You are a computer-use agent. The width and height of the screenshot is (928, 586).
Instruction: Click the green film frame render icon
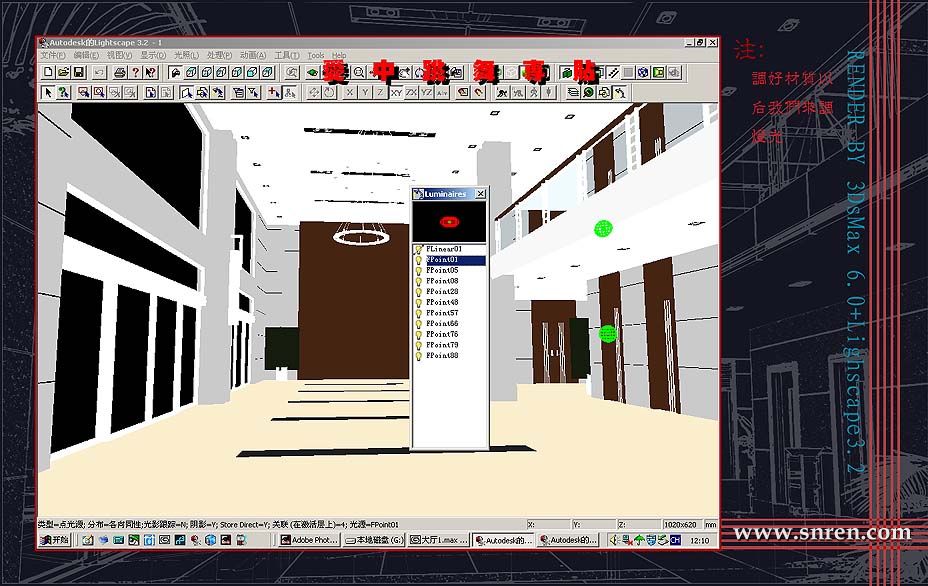[x=659, y=72]
